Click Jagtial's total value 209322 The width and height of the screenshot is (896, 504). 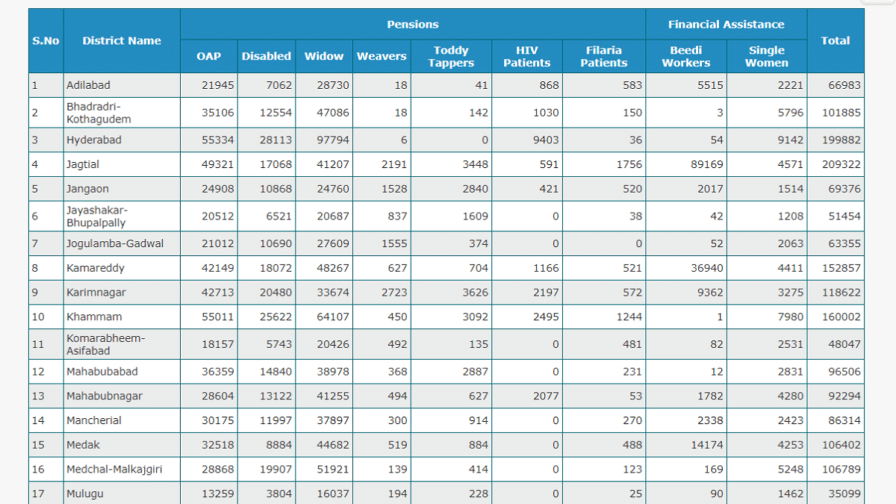838,165
